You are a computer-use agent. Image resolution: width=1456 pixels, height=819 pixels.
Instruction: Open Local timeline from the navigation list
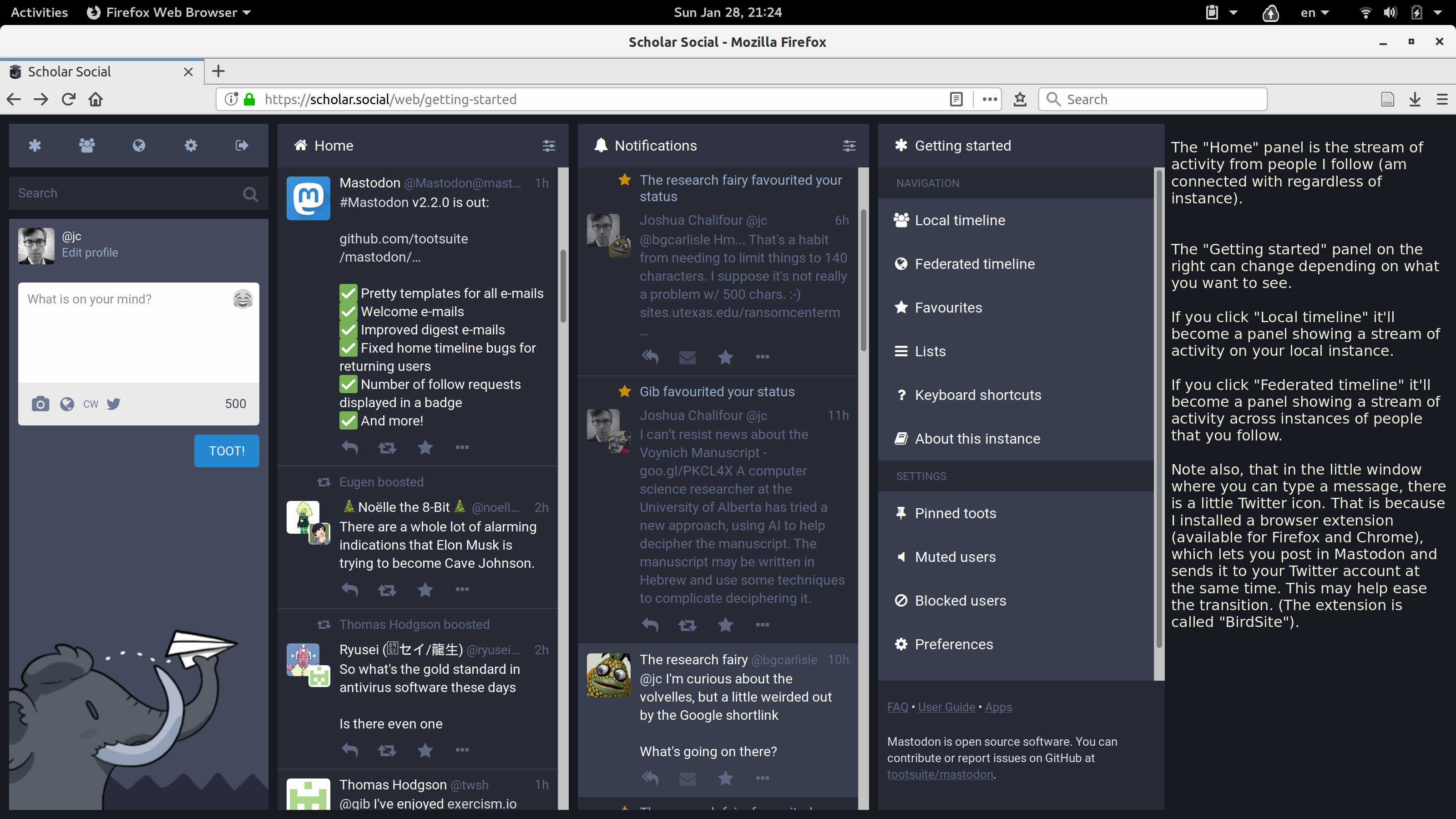click(960, 220)
